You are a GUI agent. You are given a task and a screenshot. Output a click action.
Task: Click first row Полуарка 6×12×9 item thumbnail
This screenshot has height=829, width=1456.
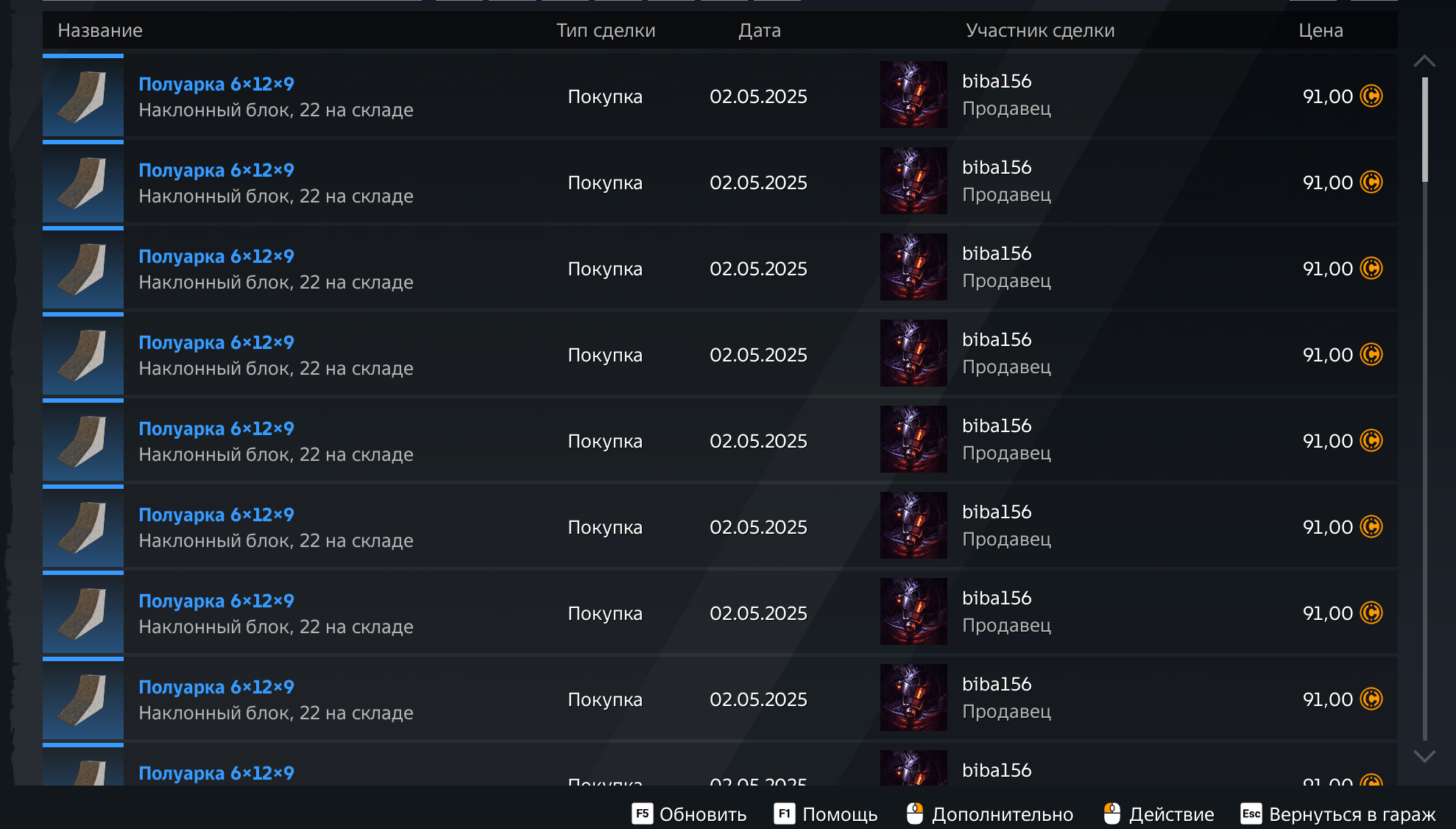point(83,96)
